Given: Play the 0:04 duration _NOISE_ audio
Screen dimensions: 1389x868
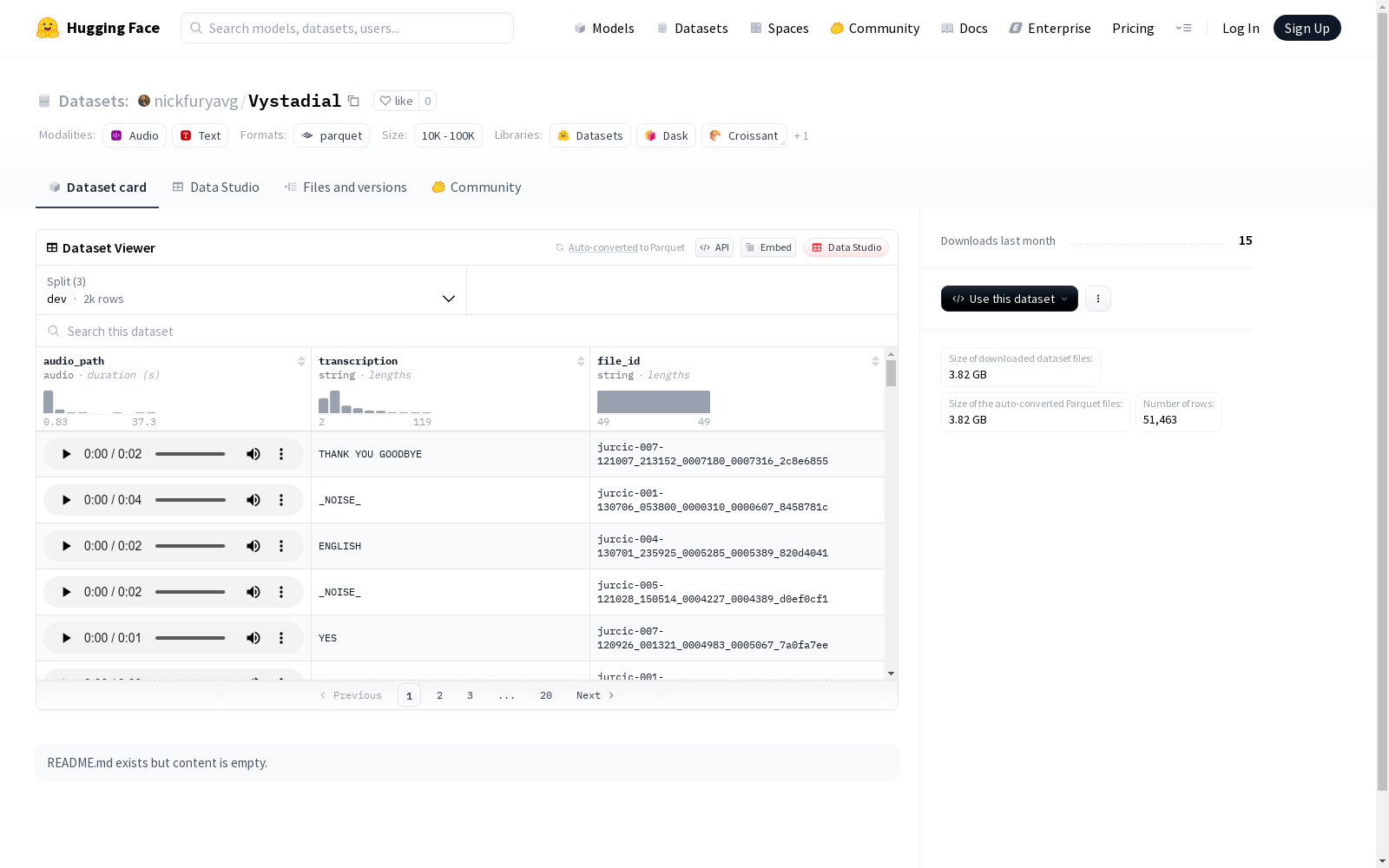Looking at the screenshot, I should 66,500.
